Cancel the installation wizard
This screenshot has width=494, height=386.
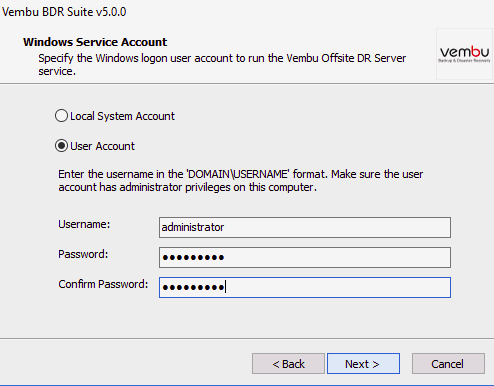(448, 364)
